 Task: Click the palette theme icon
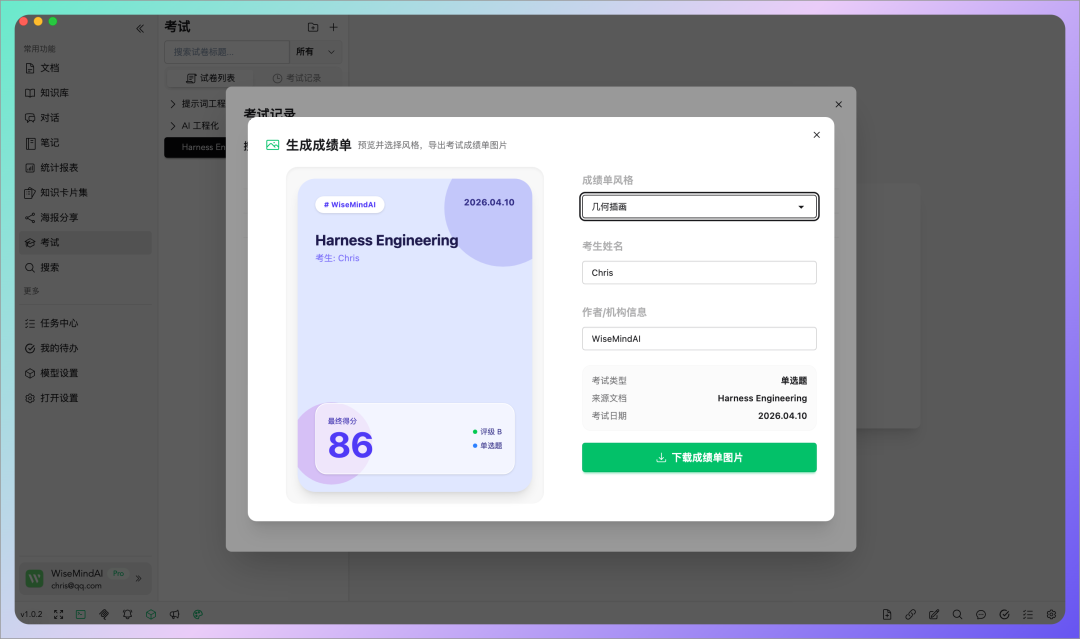[198, 614]
